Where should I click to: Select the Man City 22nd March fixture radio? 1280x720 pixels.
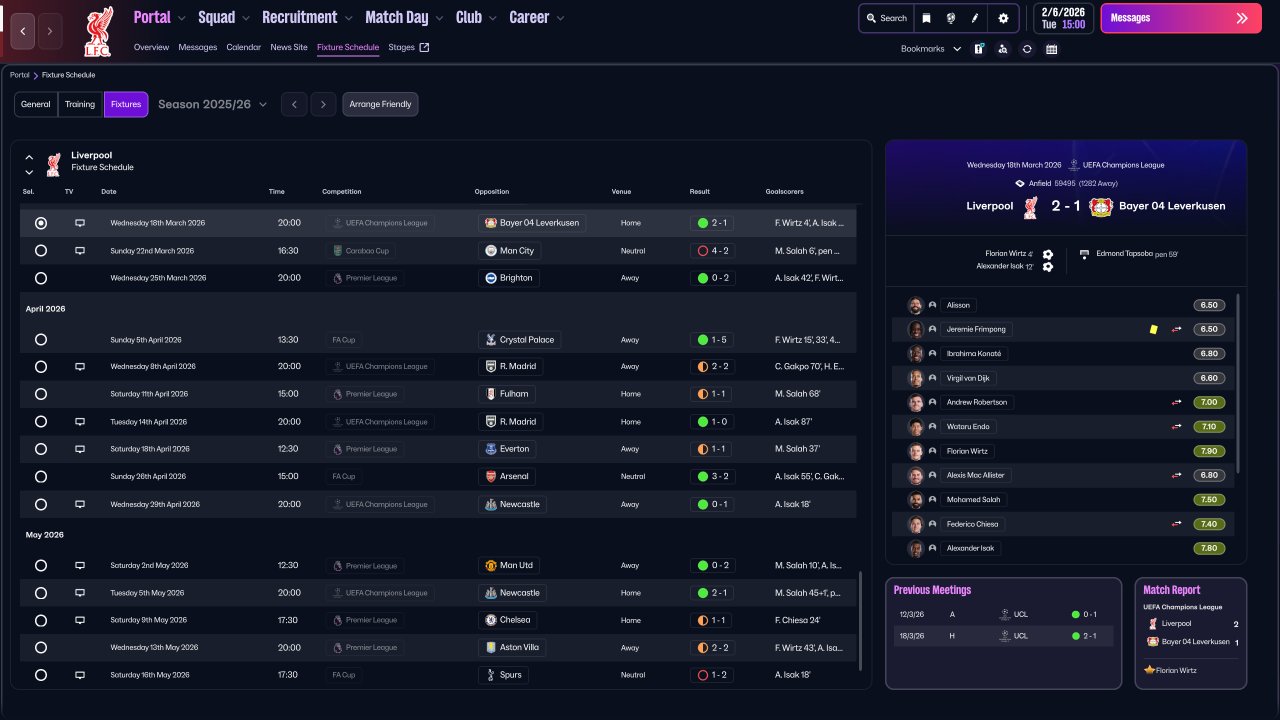[41, 251]
